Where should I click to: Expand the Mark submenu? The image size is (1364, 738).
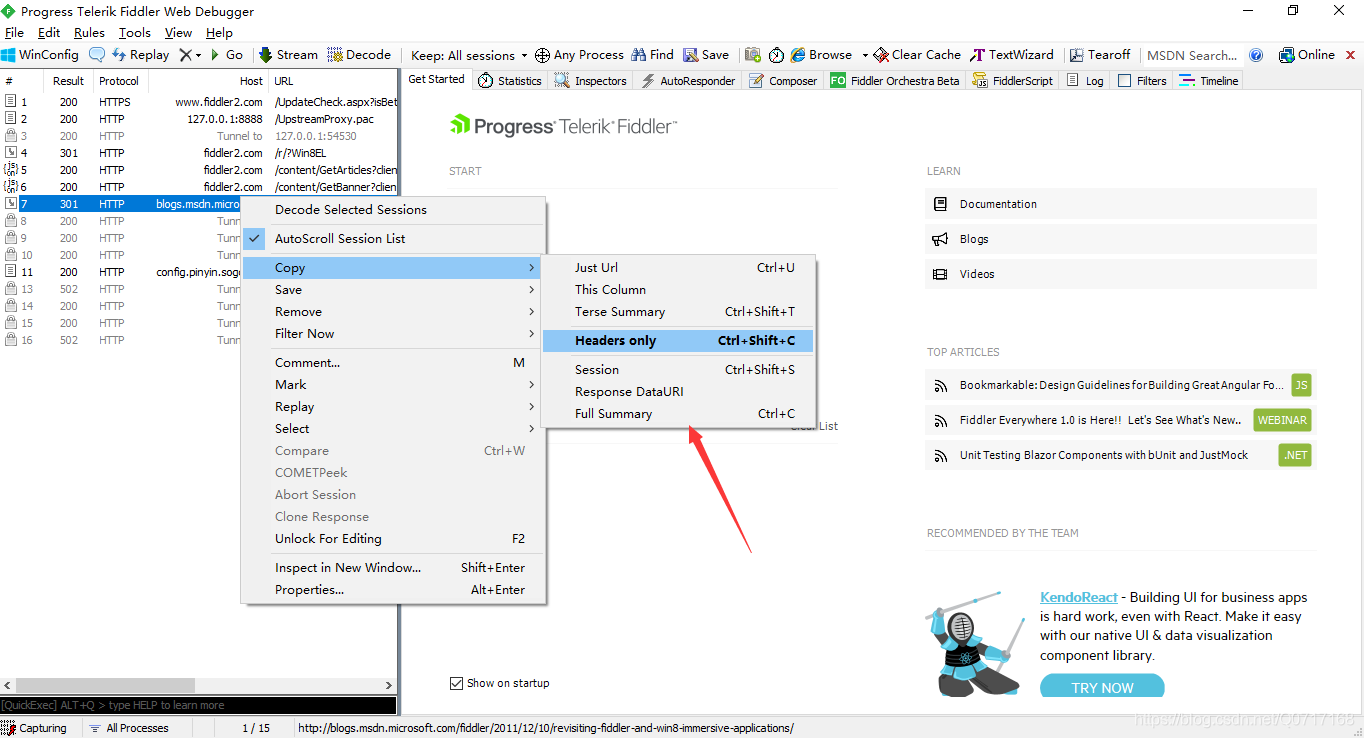394,385
